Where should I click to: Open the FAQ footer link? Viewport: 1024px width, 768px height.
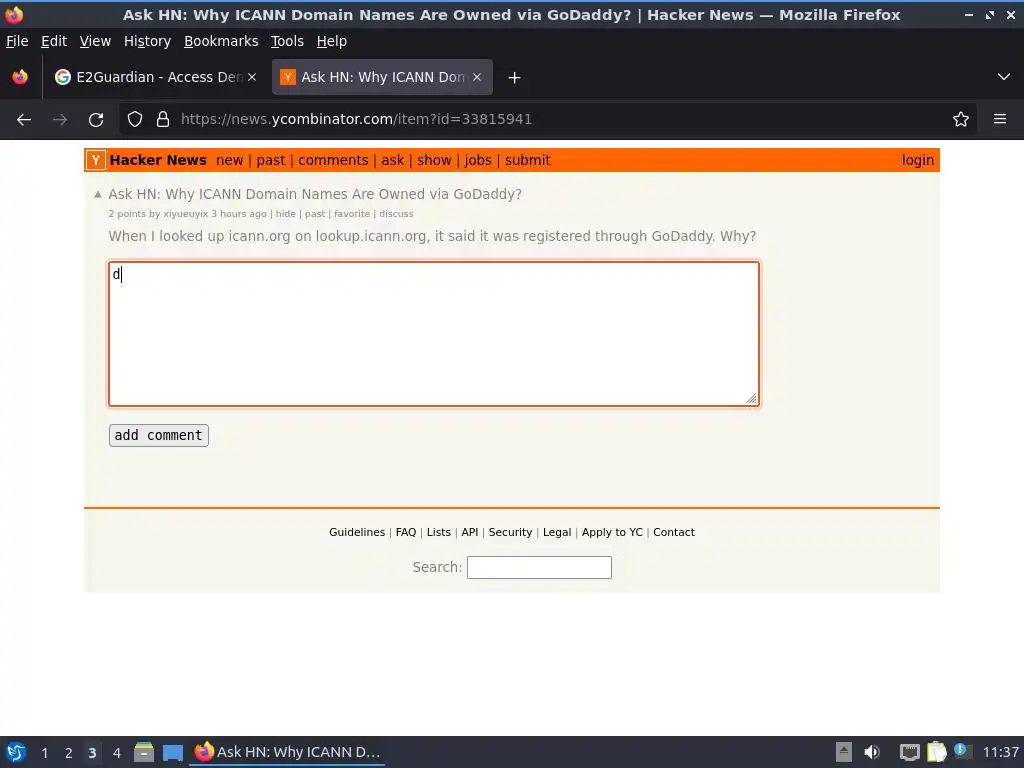(x=406, y=532)
